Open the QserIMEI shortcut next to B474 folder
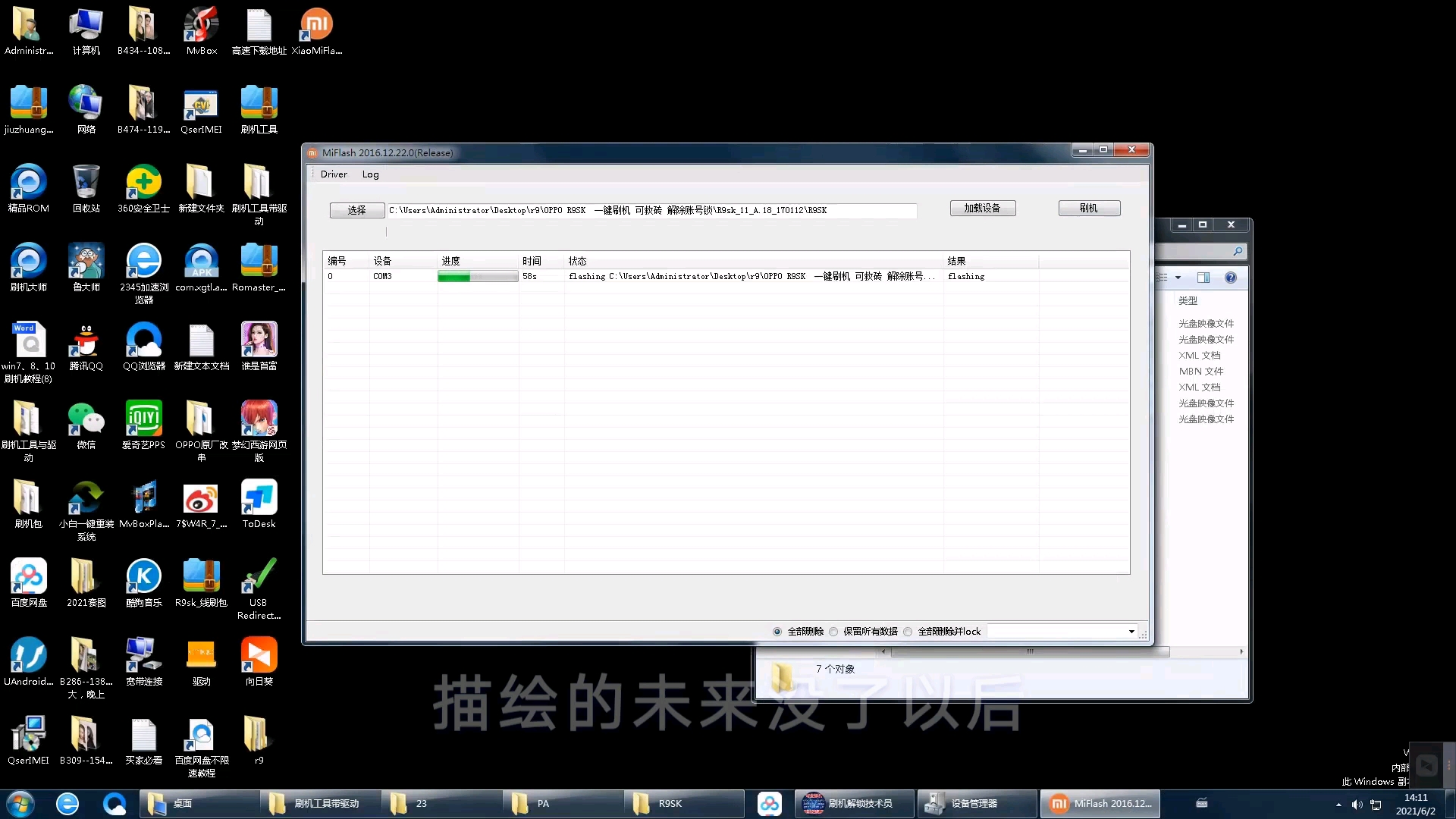 coord(202,111)
